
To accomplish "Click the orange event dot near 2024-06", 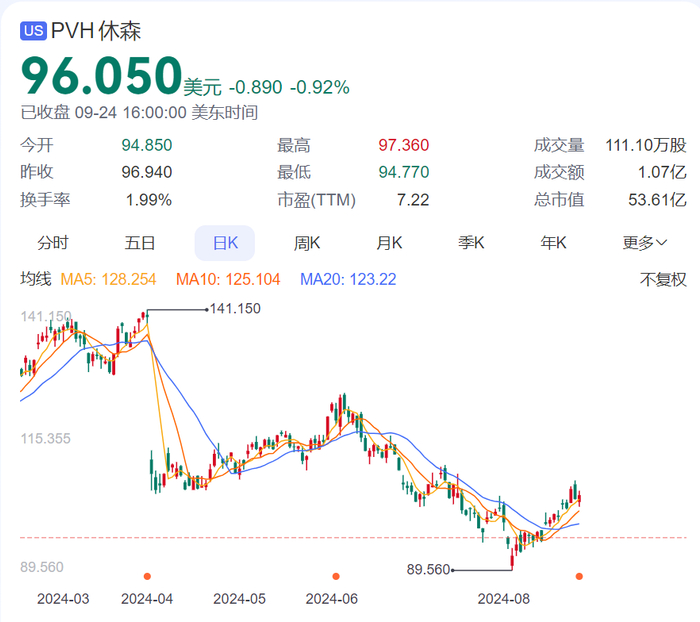I will [x=336, y=576].
